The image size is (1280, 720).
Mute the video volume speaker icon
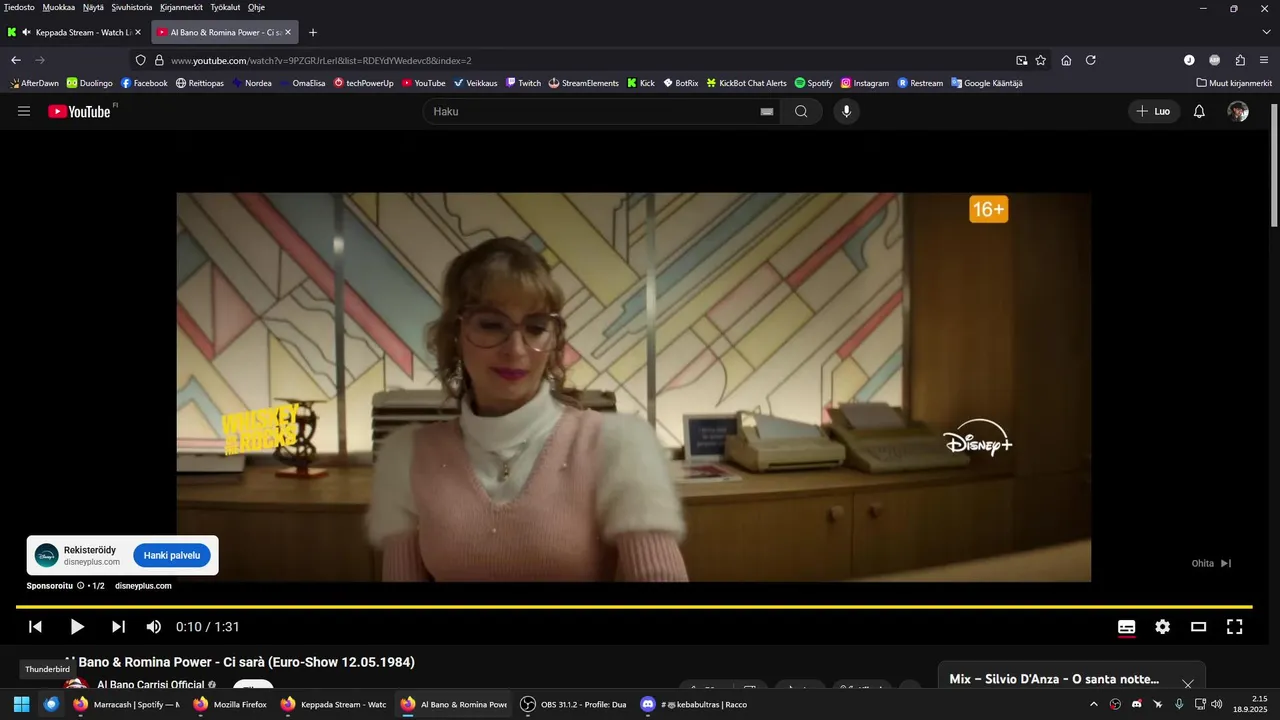click(x=154, y=627)
